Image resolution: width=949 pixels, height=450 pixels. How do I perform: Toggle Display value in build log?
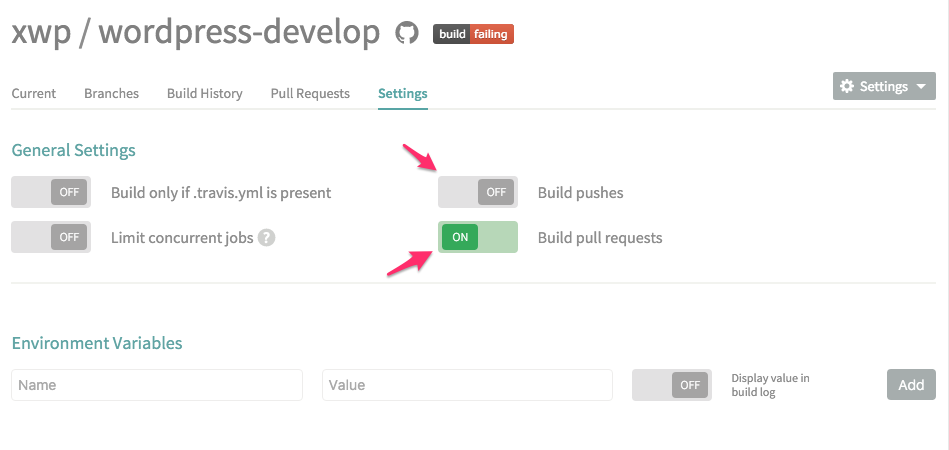pos(672,385)
